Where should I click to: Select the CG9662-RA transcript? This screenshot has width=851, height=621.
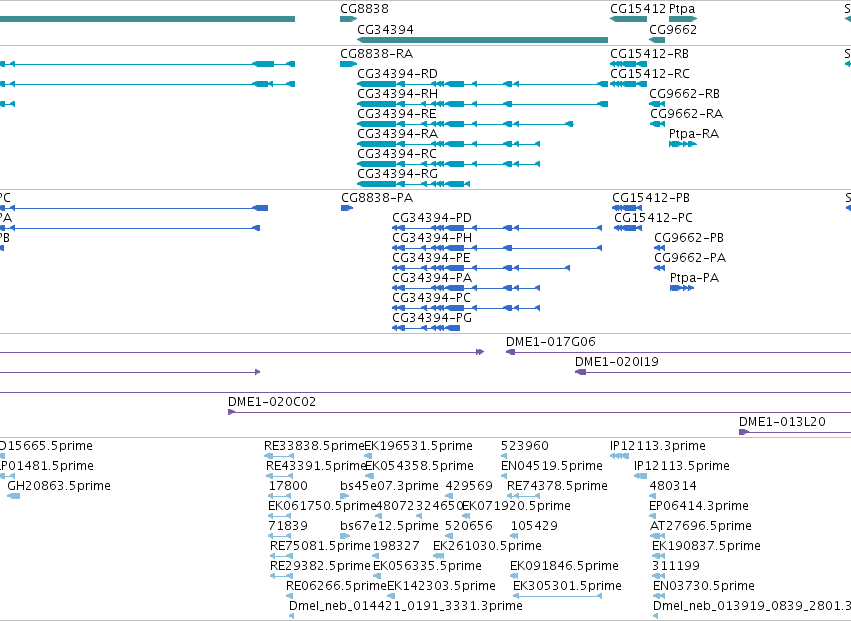[x=686, y=114]
